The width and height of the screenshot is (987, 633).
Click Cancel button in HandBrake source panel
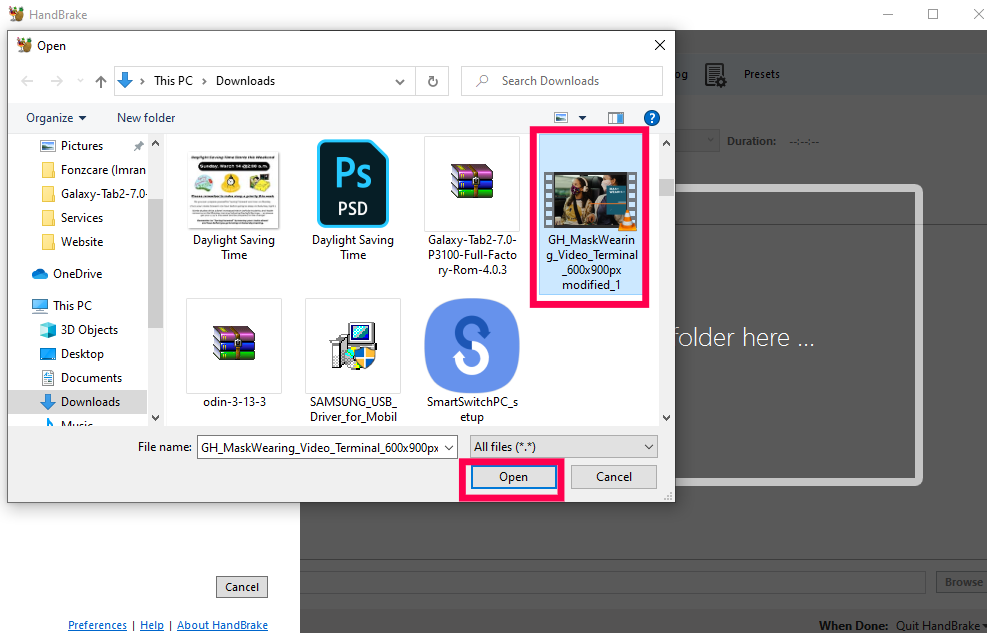pos(242,587)
